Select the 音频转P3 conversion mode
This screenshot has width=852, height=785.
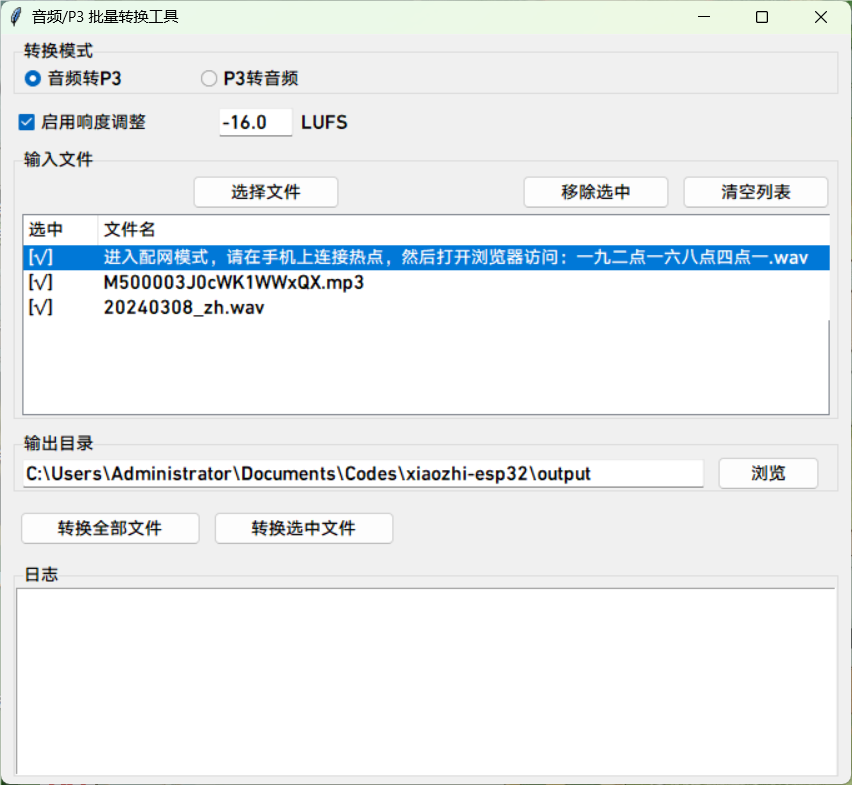[x=33, y=78]
